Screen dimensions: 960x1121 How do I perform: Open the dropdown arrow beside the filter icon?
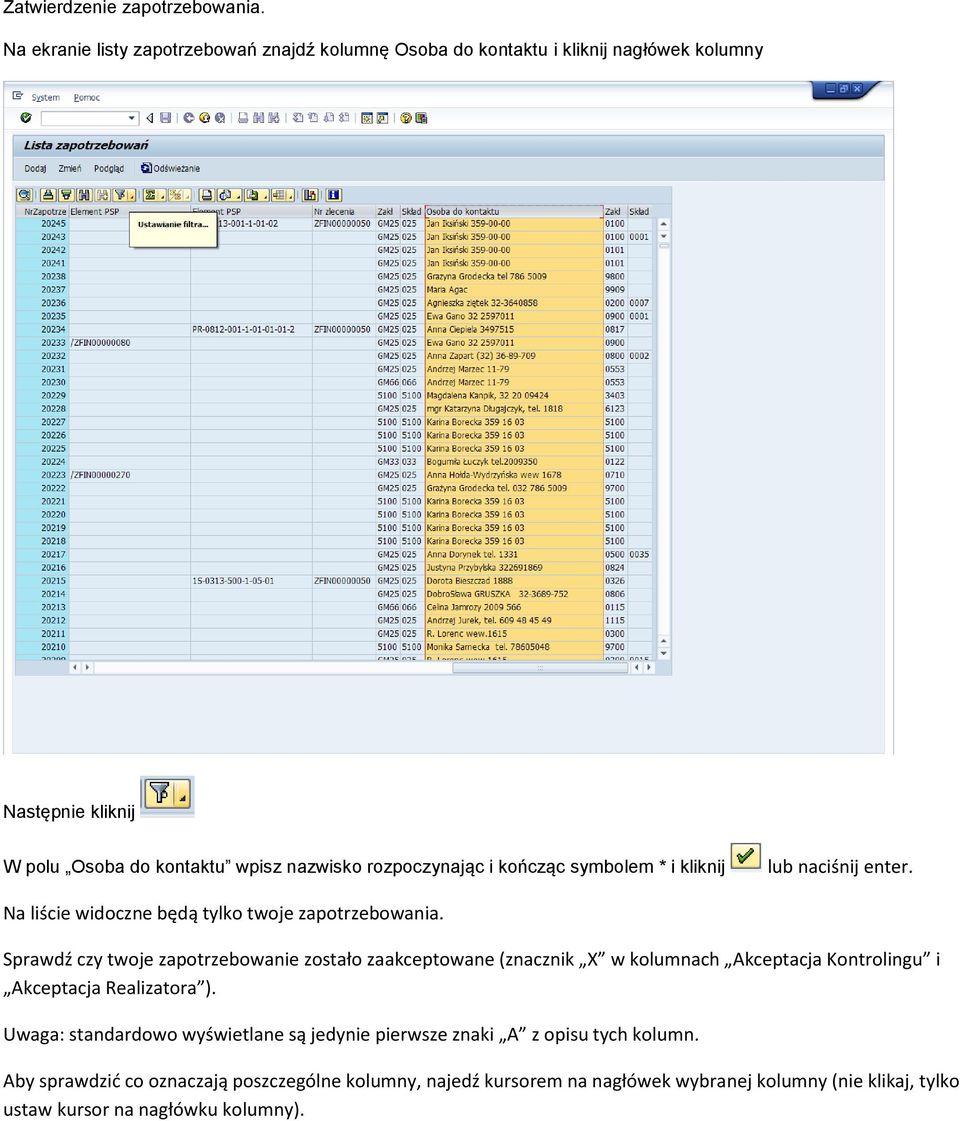132,197
